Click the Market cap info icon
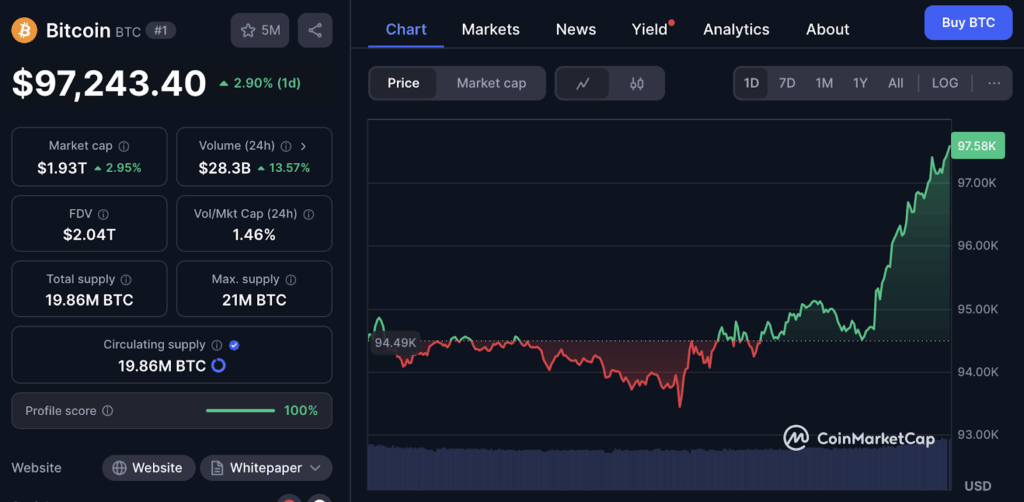The height and width of the screenshot is (502, 1024). click(x=124, y=146)
